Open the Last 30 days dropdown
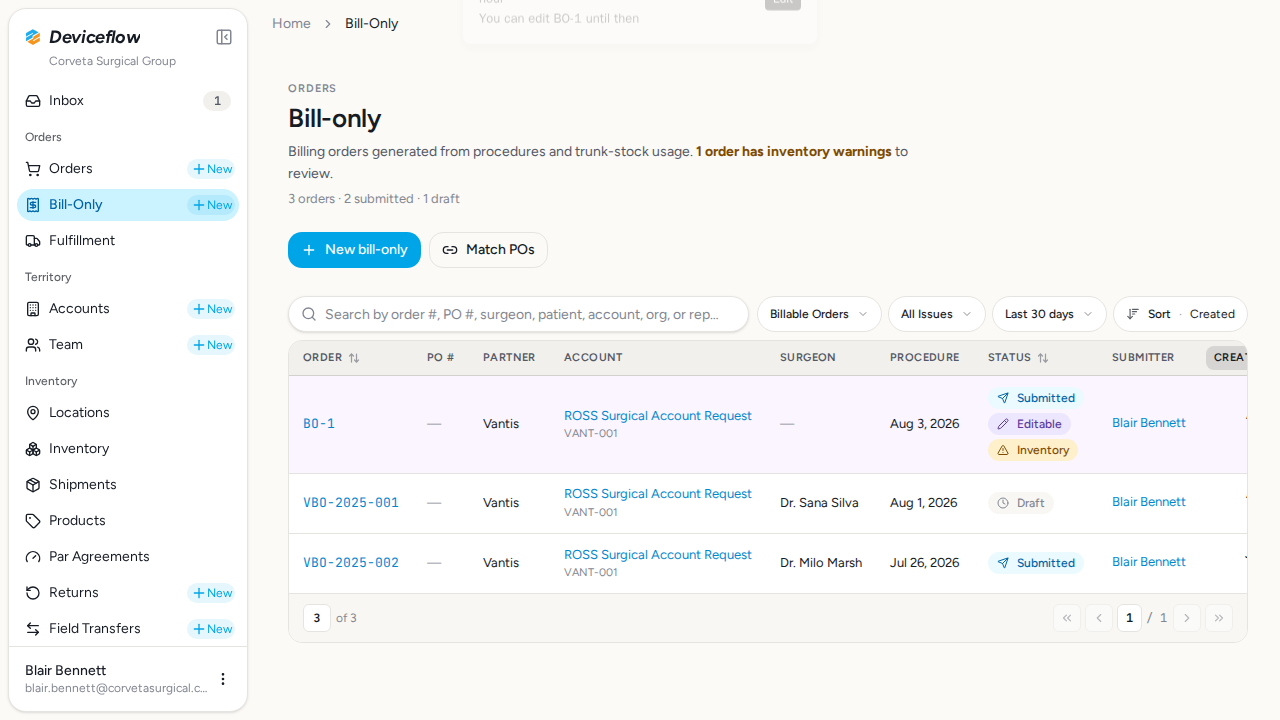 [1049, 314]
